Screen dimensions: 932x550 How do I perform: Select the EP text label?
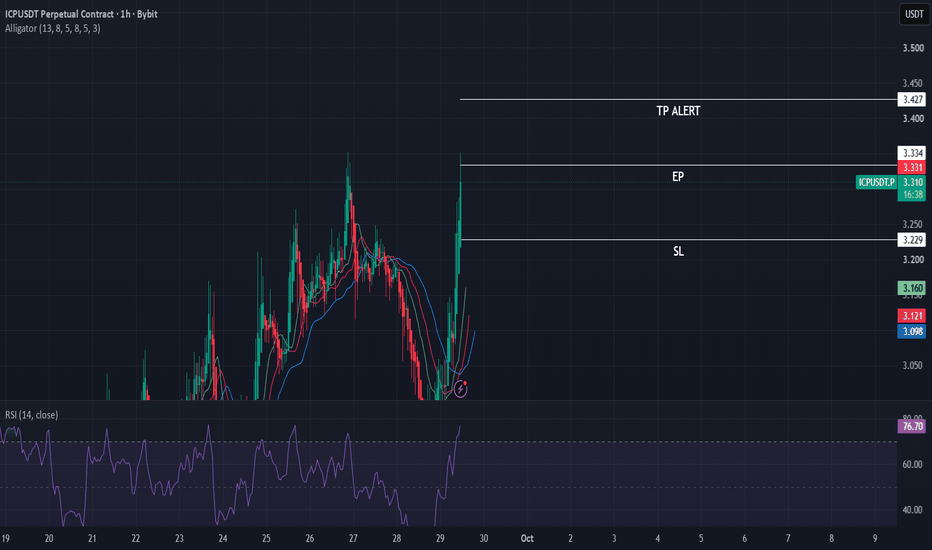[678, 177]
